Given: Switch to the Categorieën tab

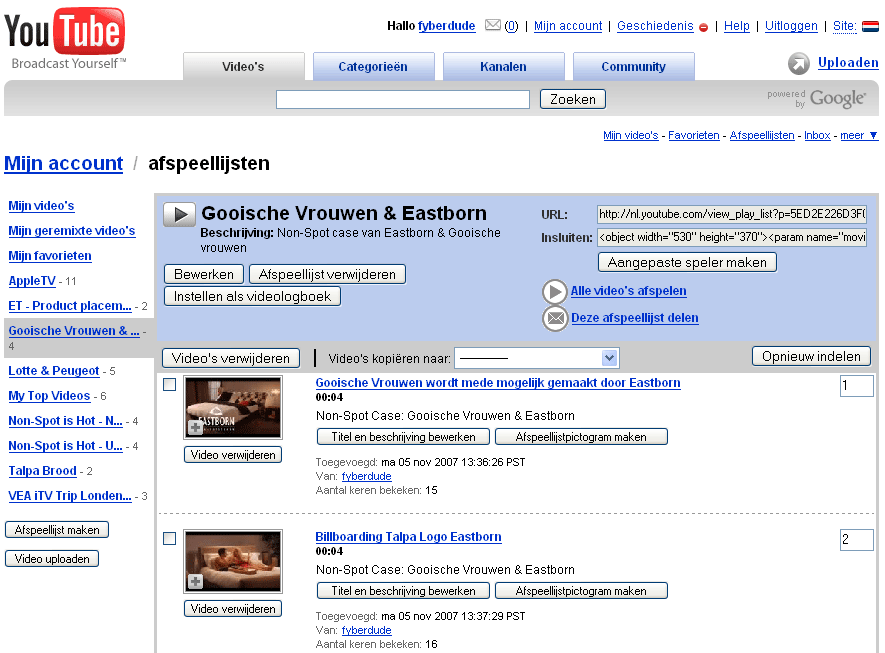Looking at the screenshot, I should point(373,67).
